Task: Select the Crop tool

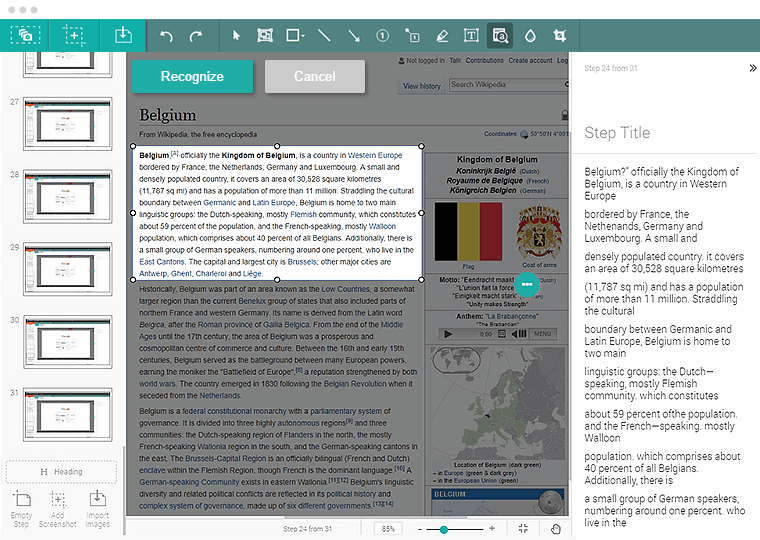Action: tap(559, 36)
